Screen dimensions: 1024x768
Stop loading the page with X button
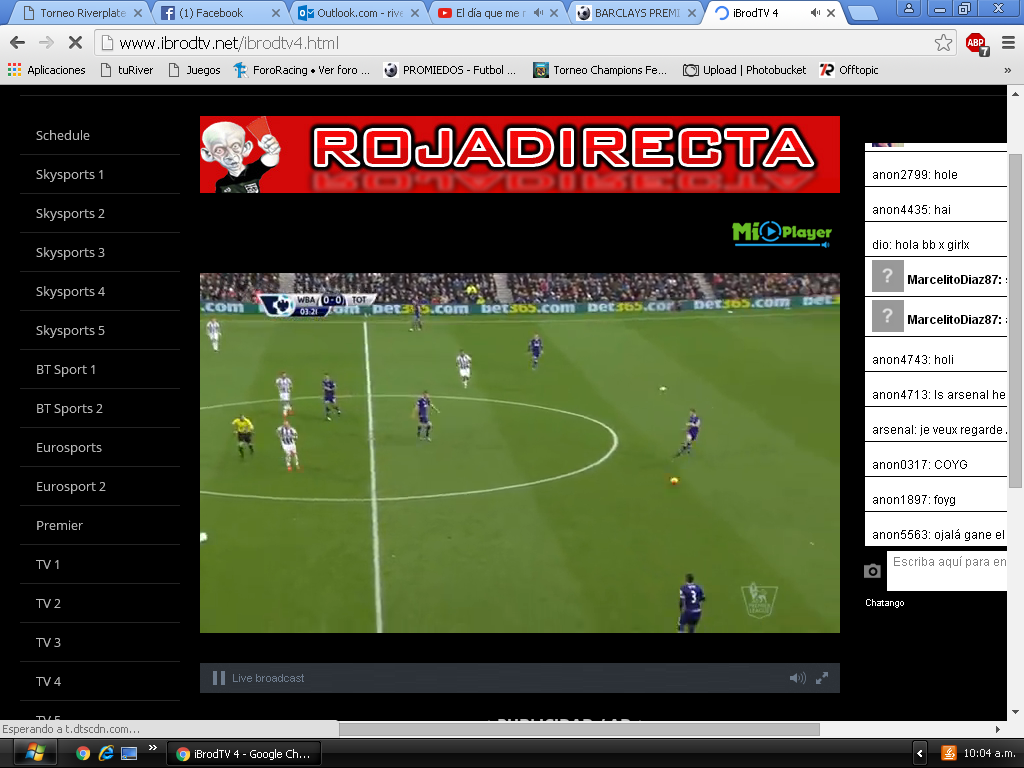75,43
